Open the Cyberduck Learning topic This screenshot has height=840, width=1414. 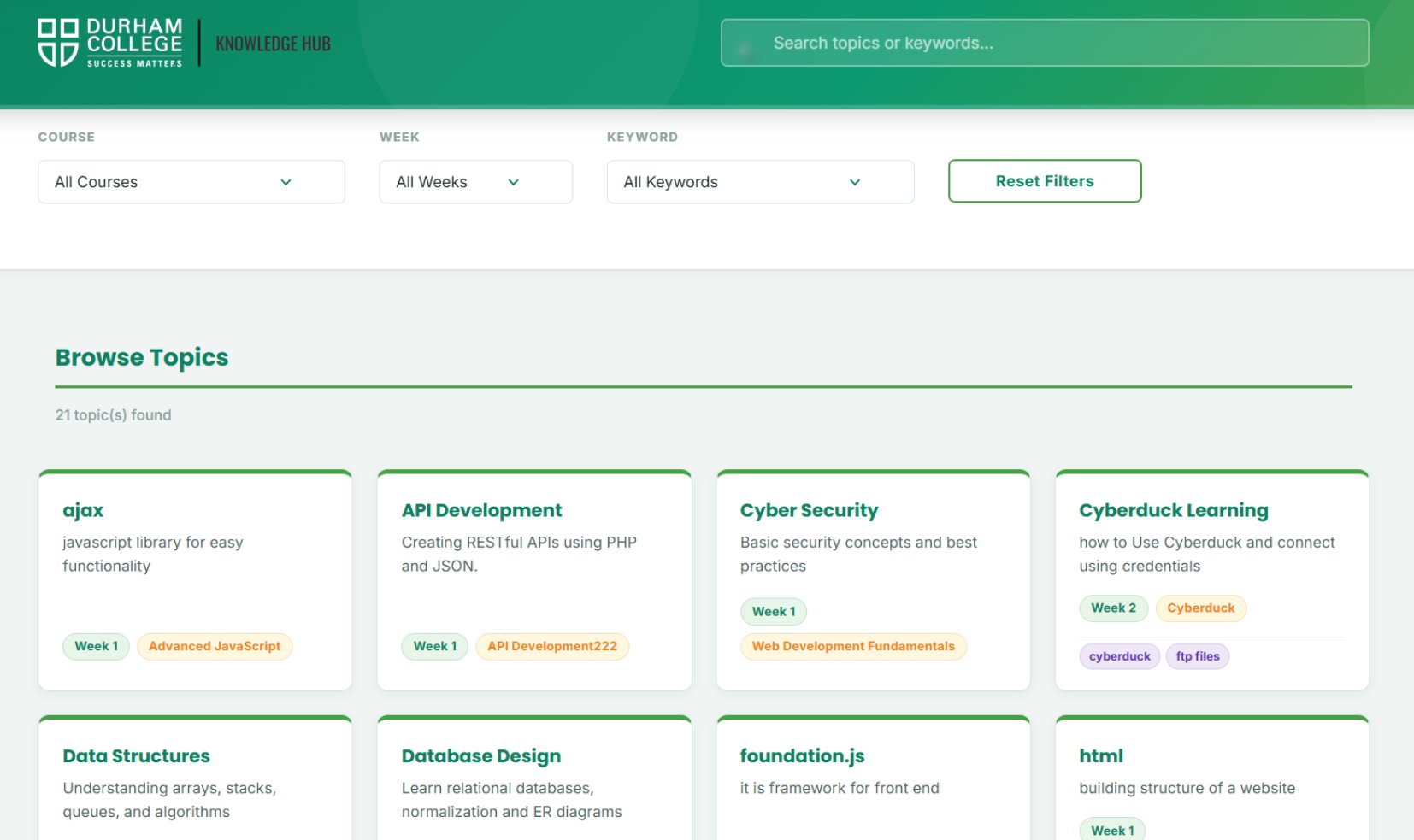pos(1174,510)
